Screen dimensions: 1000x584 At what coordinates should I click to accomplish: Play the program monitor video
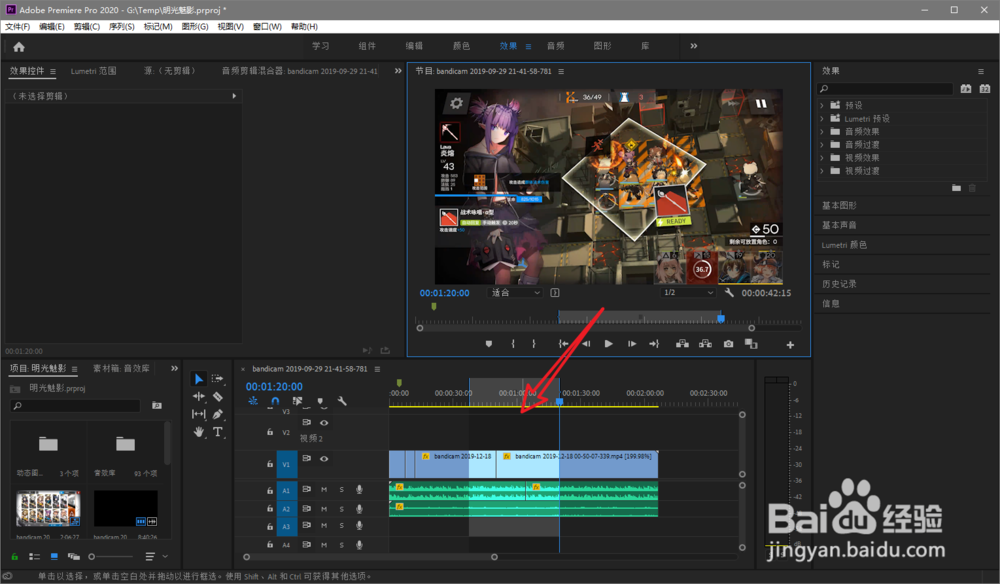608,344
